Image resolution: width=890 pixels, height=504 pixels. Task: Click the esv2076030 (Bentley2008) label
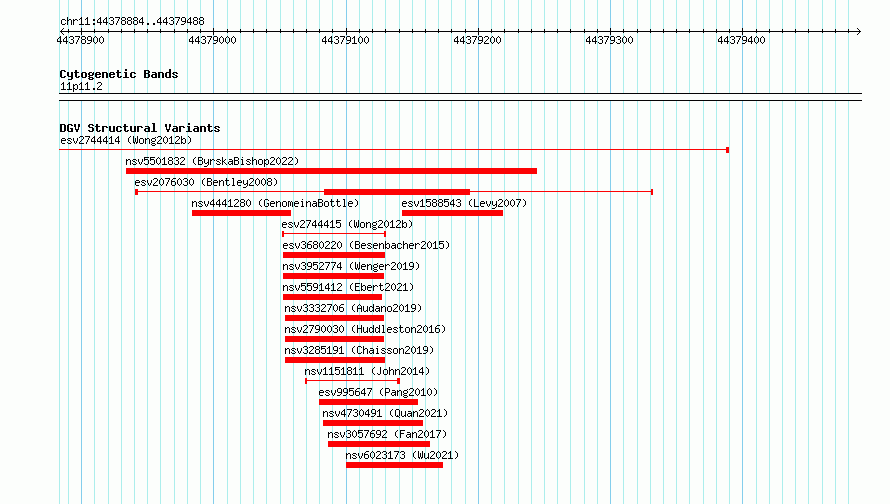coord(206,182)
